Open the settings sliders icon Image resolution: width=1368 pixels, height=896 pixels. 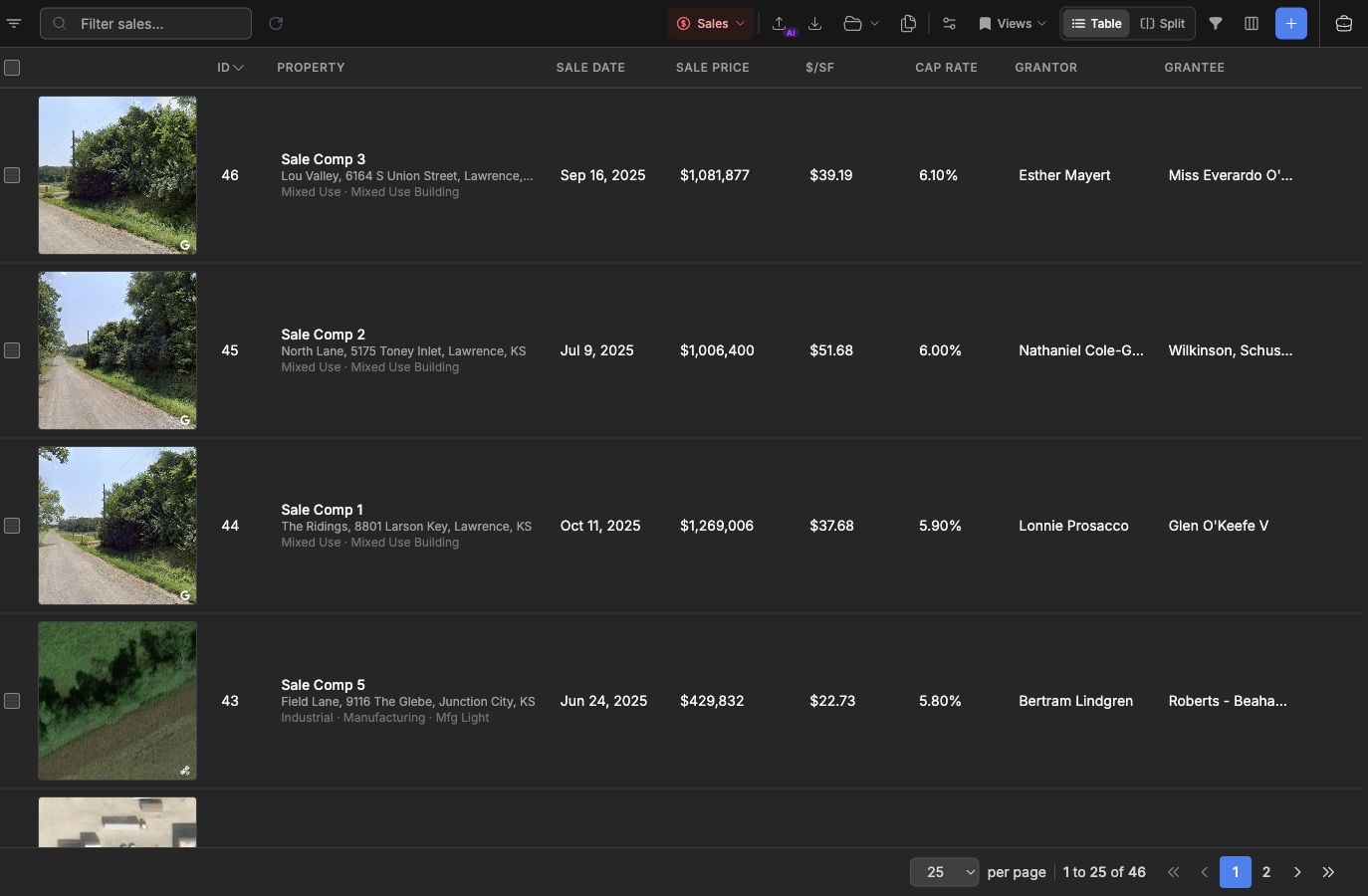[x=949, y=23]
